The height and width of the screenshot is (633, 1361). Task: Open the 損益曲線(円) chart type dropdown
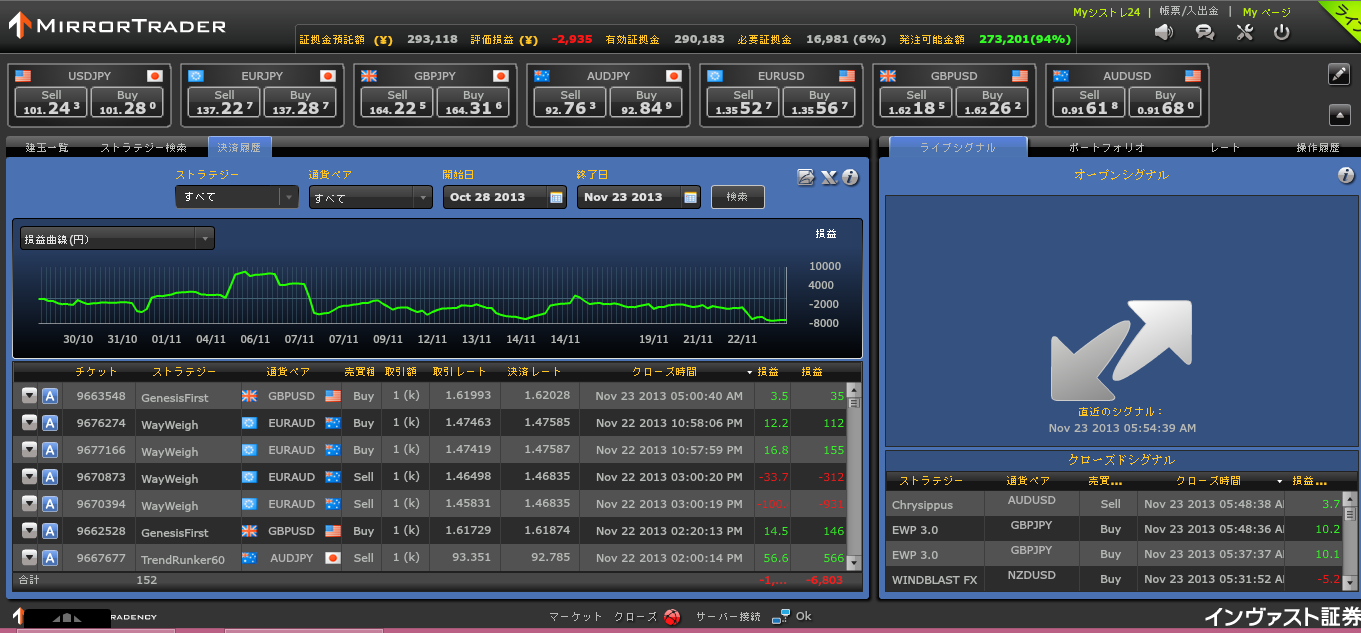(117, 239)
